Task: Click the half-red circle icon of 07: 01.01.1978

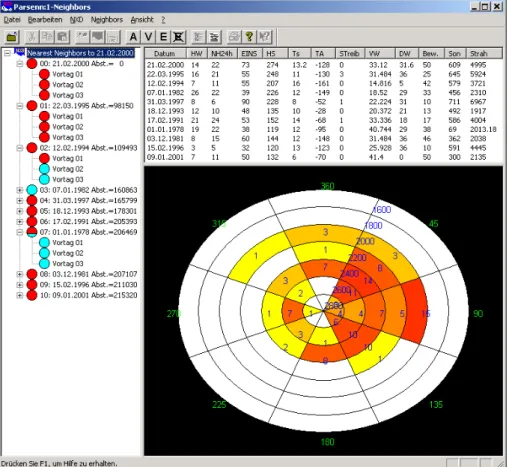Action: (x=32, y=232)
